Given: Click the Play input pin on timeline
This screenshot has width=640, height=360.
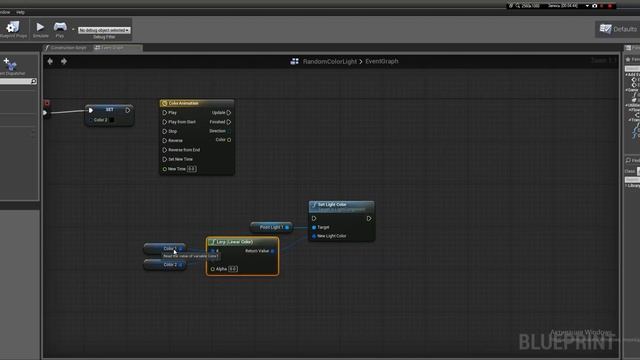Looking at the screenshot, I should pyautogui.click(x=164, y=113).
